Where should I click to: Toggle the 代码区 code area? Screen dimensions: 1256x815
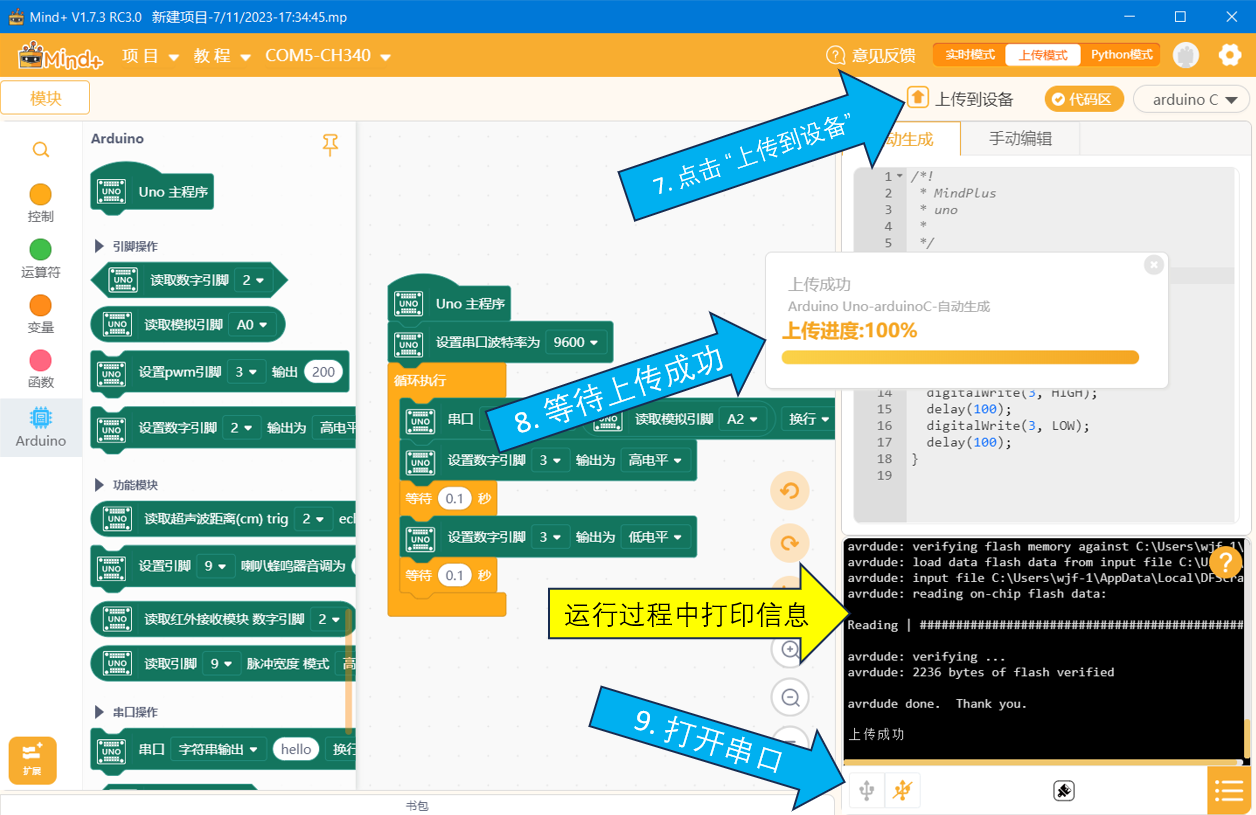point(1085,99)
